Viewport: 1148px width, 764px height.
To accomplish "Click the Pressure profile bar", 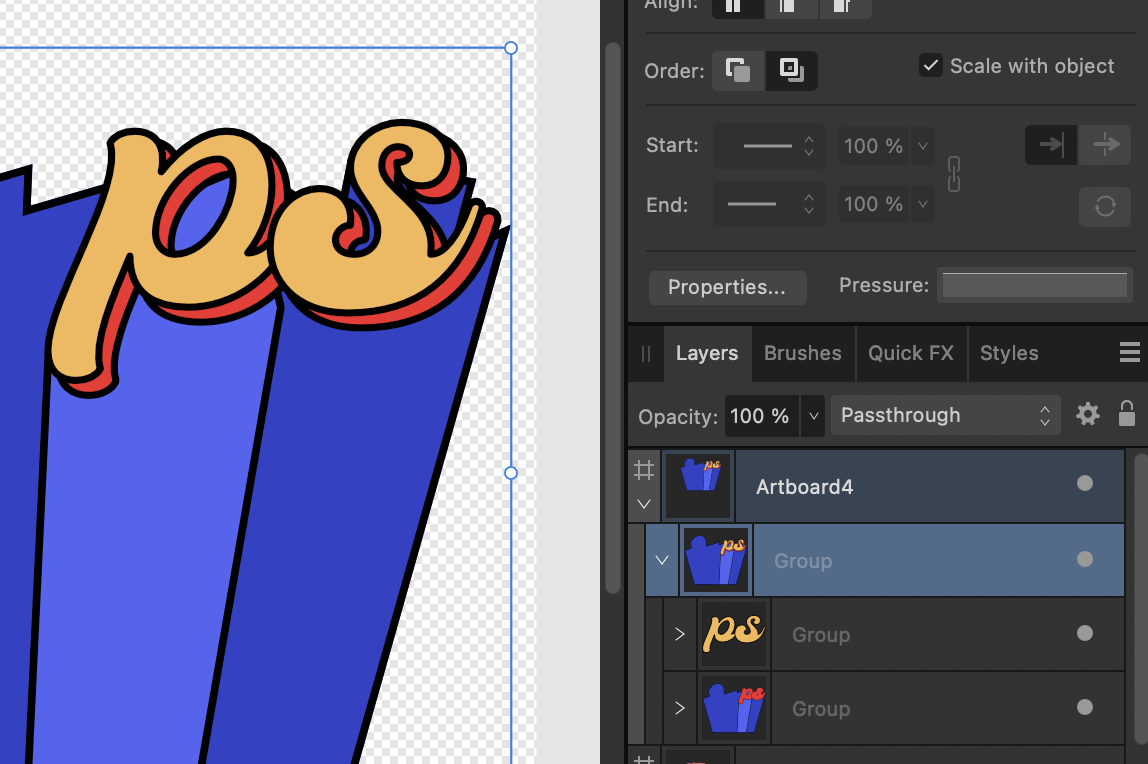I will tap(1035, 285).
